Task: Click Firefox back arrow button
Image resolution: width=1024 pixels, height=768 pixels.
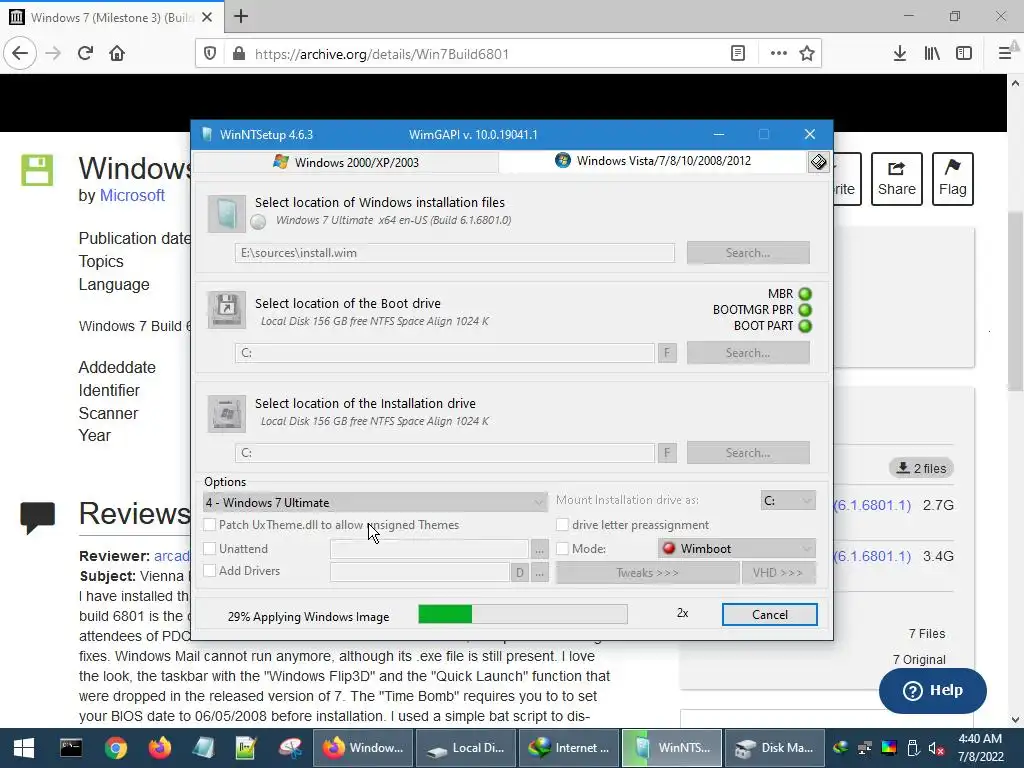Action: point(20,54)
